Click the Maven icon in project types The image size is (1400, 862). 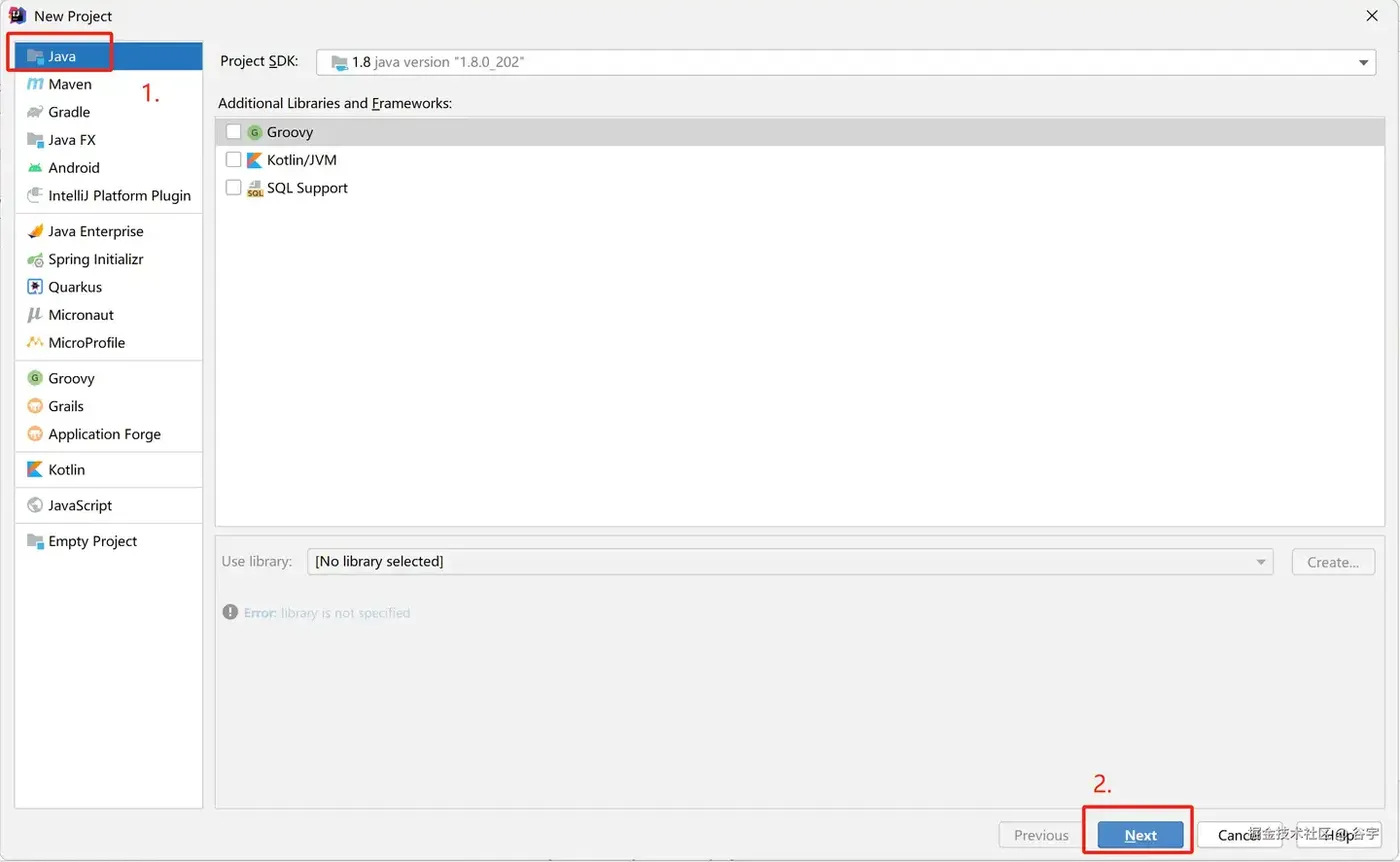tap(35, 84)
